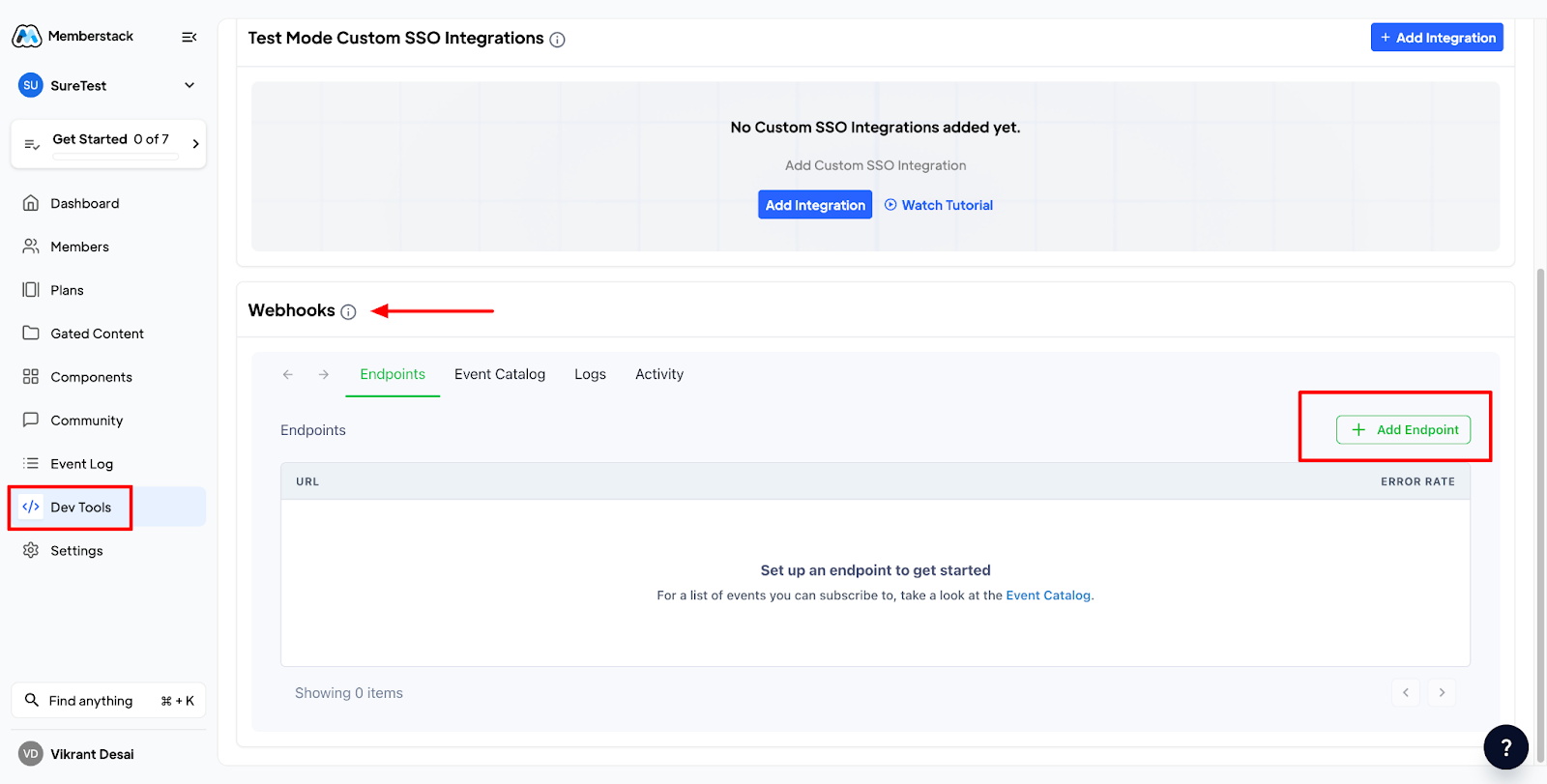Switch to the Endpoints tab
Screen dimensions: 1547x784
(x=393, y=374)
